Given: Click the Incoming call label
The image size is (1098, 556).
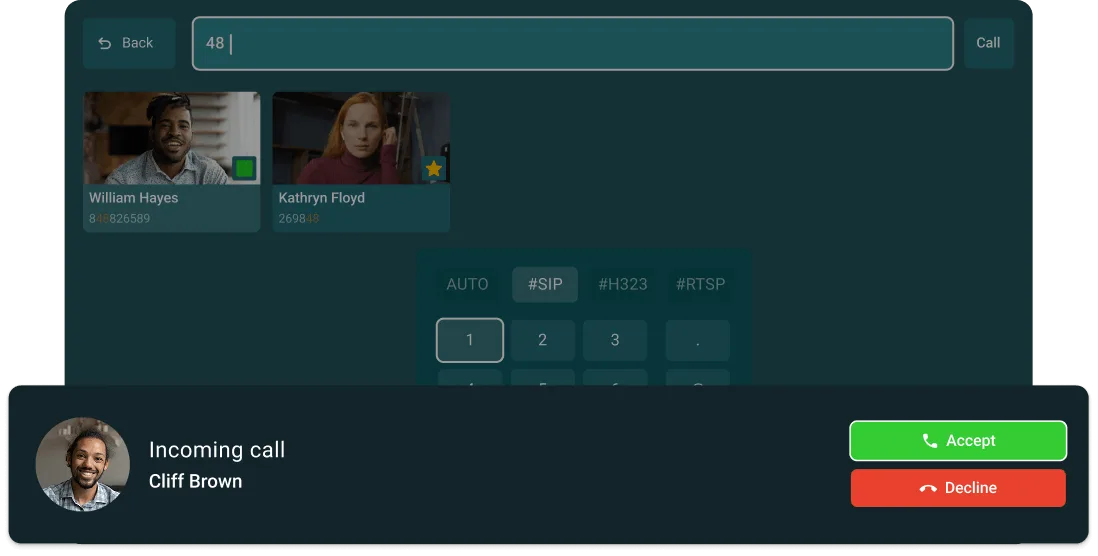Looking at the screenshot, I should (x=217, y=450).
